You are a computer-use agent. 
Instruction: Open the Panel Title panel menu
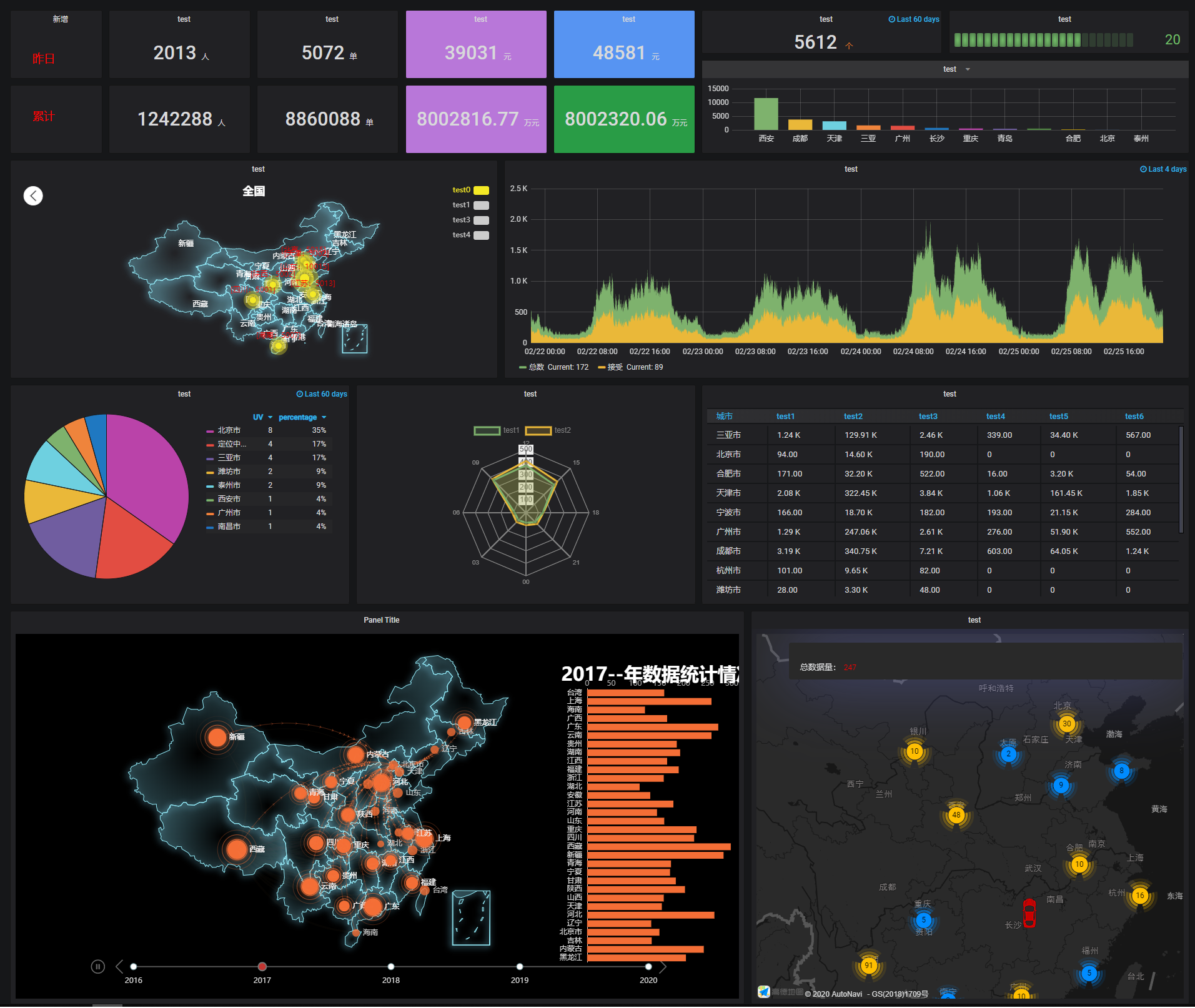pos(381,620)
